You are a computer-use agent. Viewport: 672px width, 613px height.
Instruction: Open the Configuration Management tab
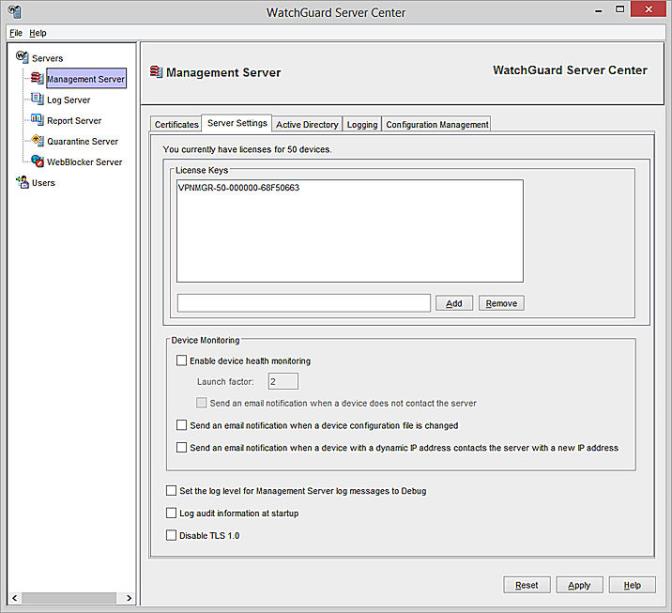coord(437,125)
